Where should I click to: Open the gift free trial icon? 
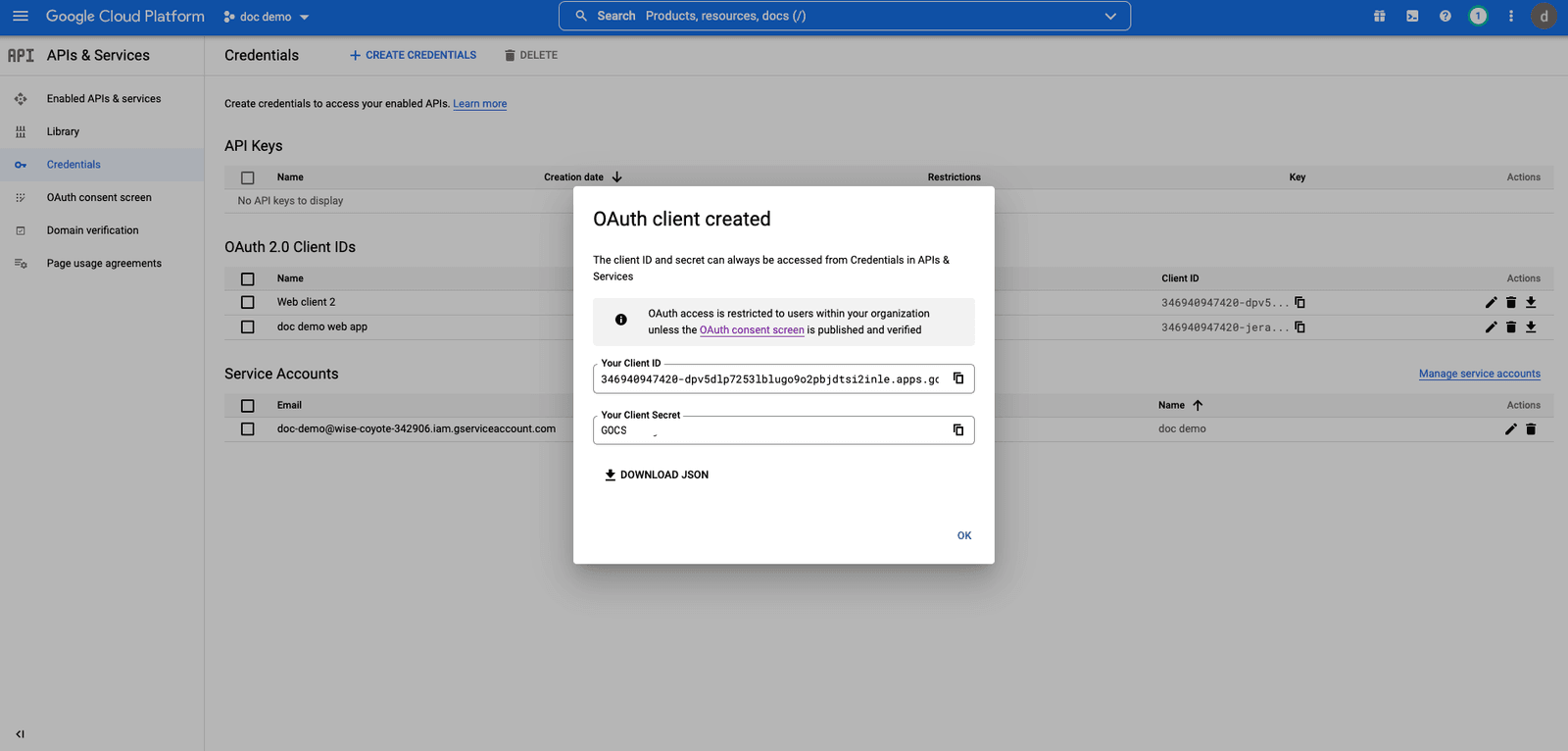(x=1379, y=16)
